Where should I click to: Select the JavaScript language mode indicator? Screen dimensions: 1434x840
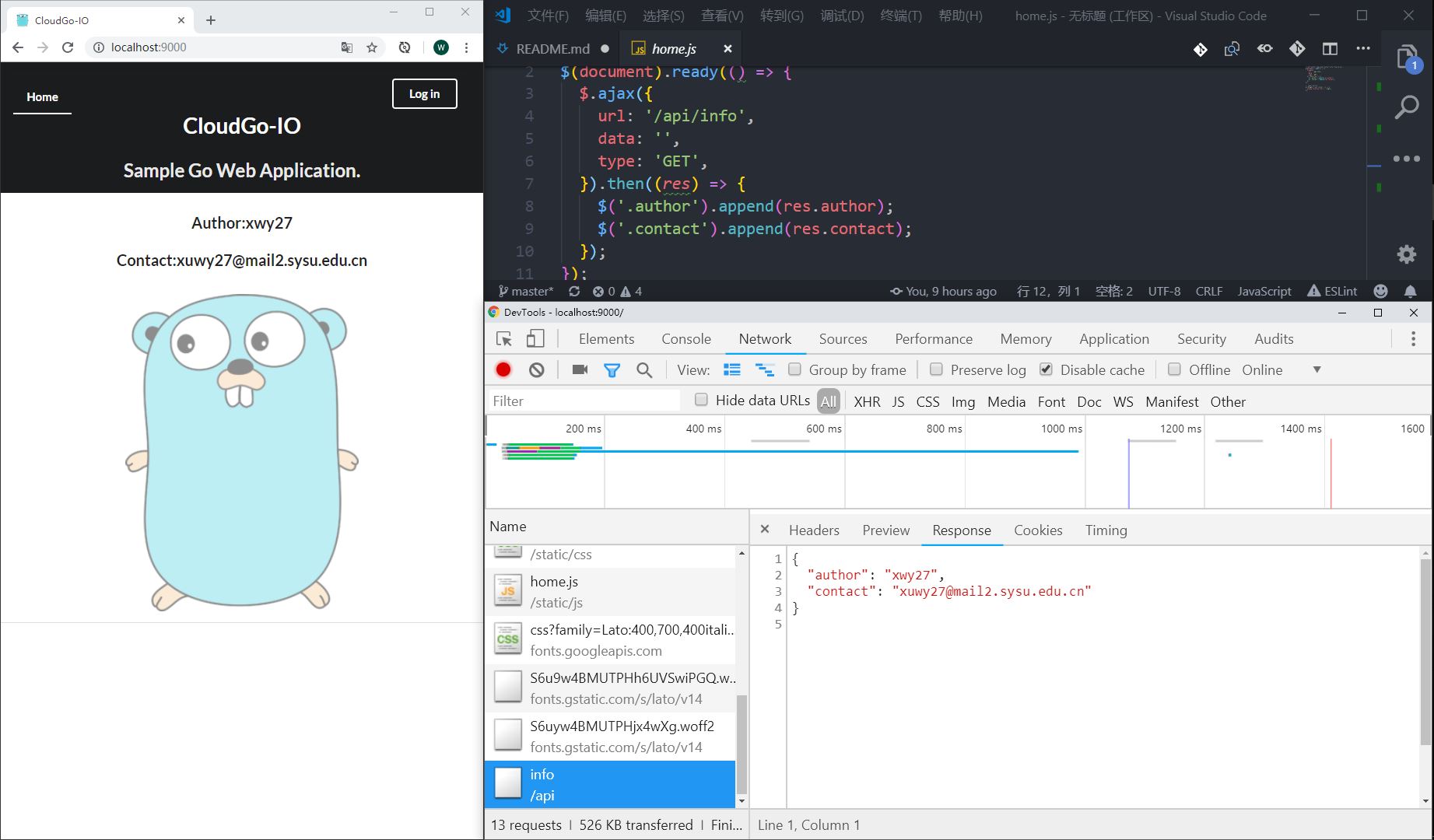pos(1264,291)
